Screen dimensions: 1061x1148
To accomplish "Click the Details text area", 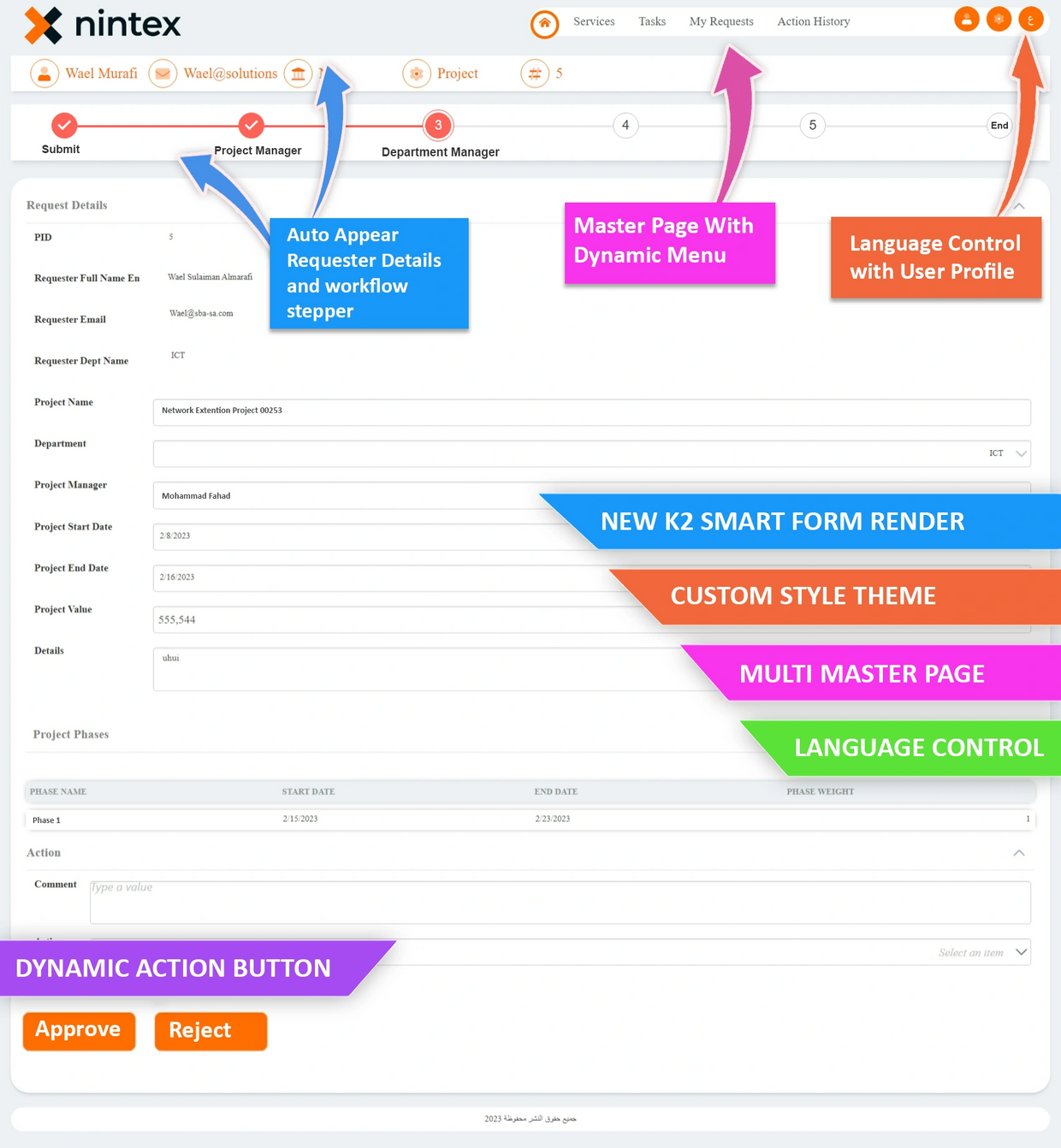I will click(x=592, y=669).
